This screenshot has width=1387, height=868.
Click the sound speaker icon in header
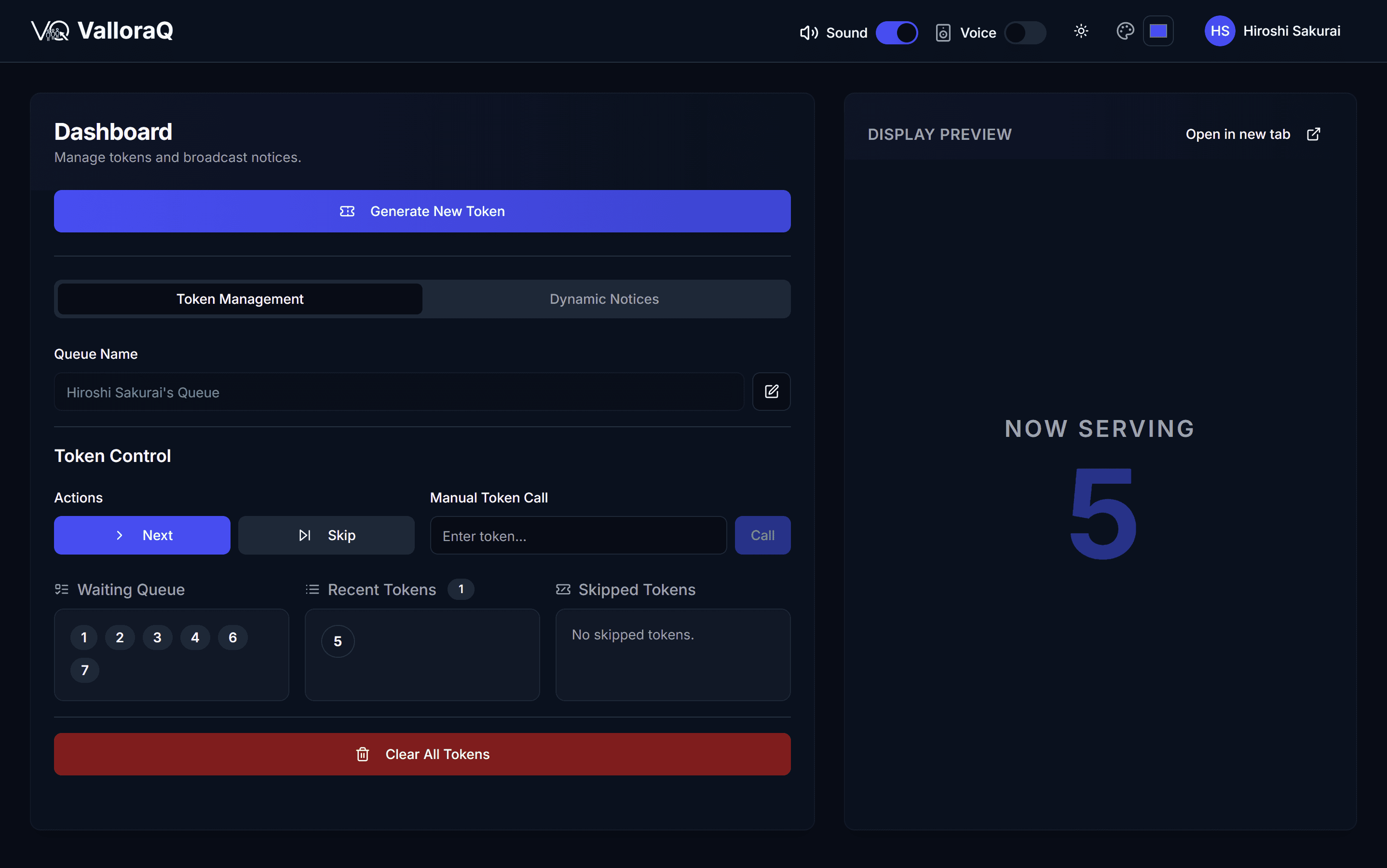(x=809, y=33)
